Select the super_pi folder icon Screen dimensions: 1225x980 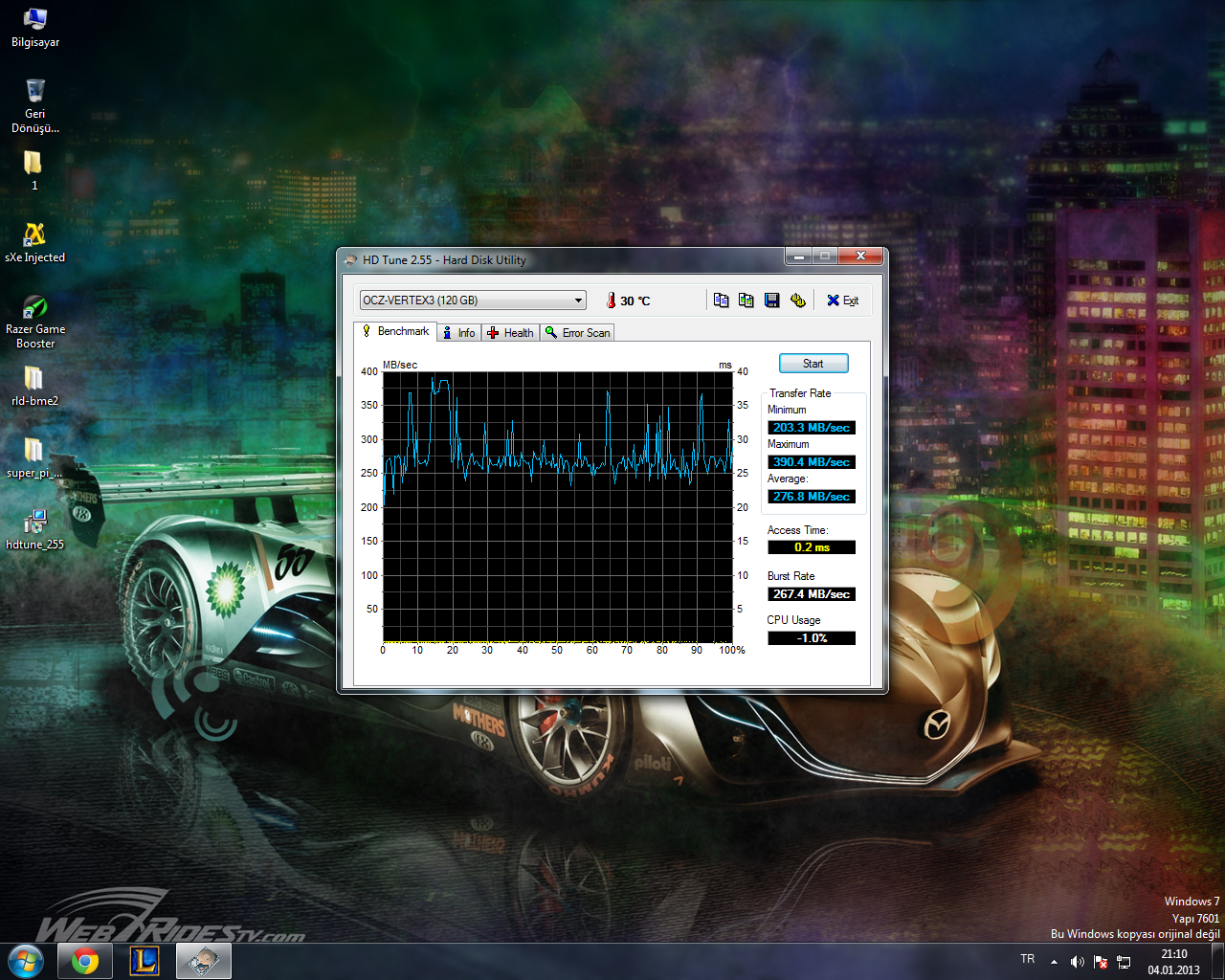click(x=35, y=457)
